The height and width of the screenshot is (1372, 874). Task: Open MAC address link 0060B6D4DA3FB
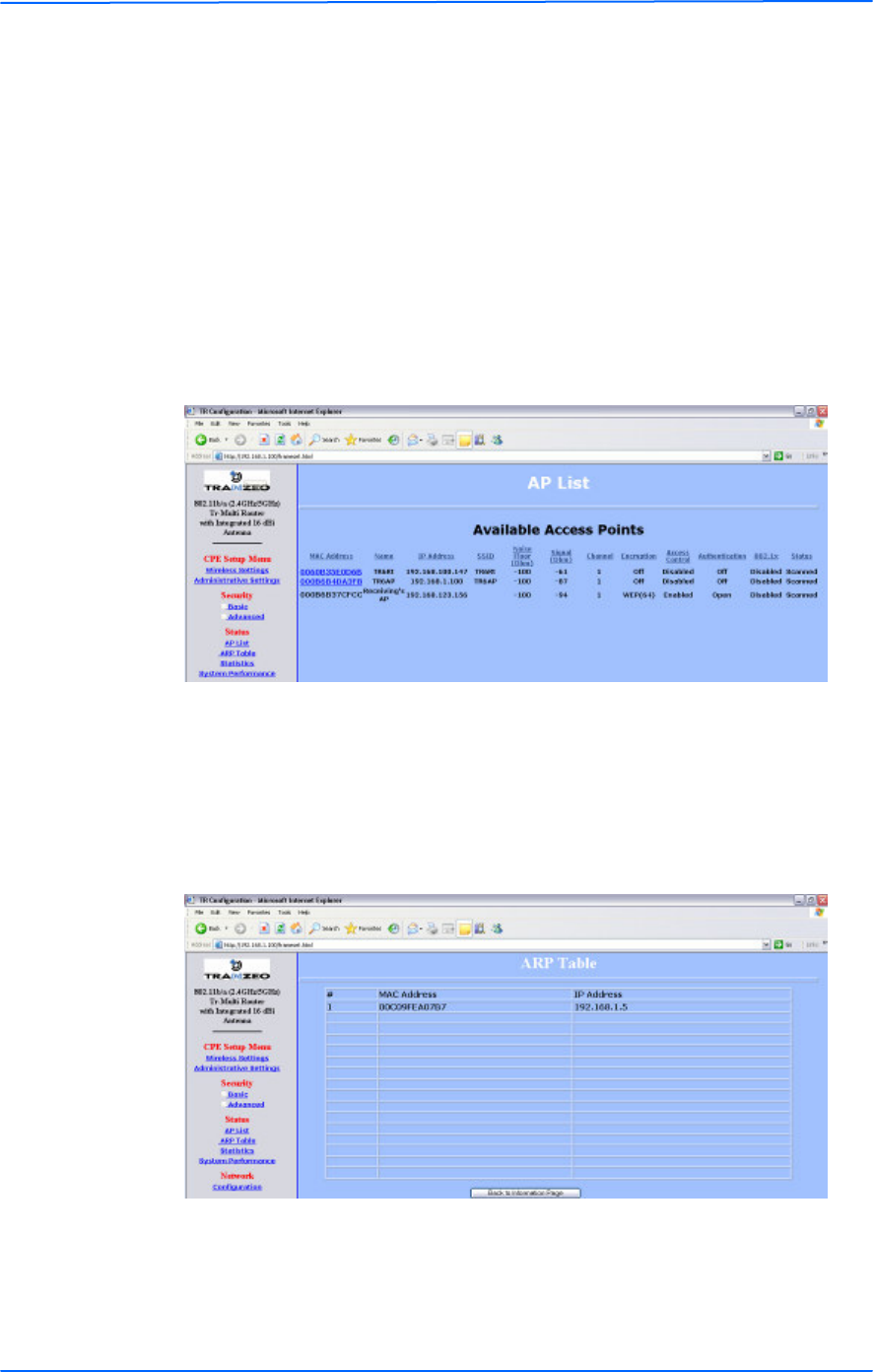(x=331, y=582)
